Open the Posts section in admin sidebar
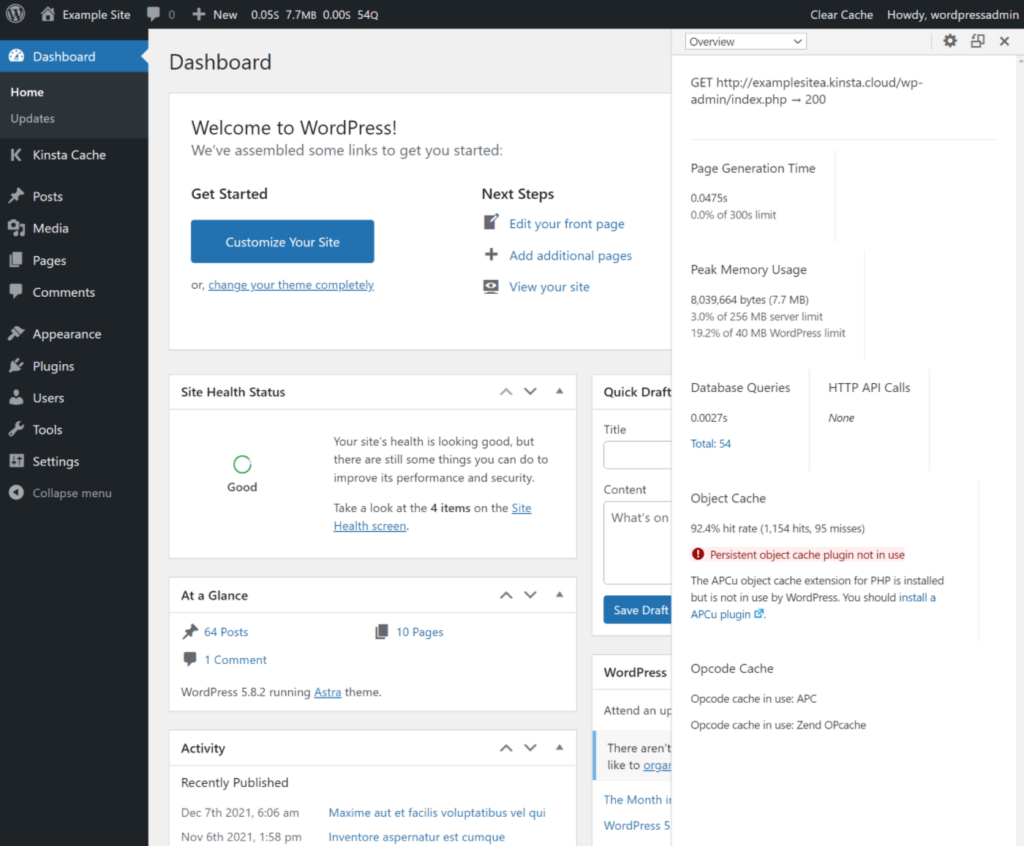The height and width of the screenshot is (846, 1024). [x=45, y=196]
